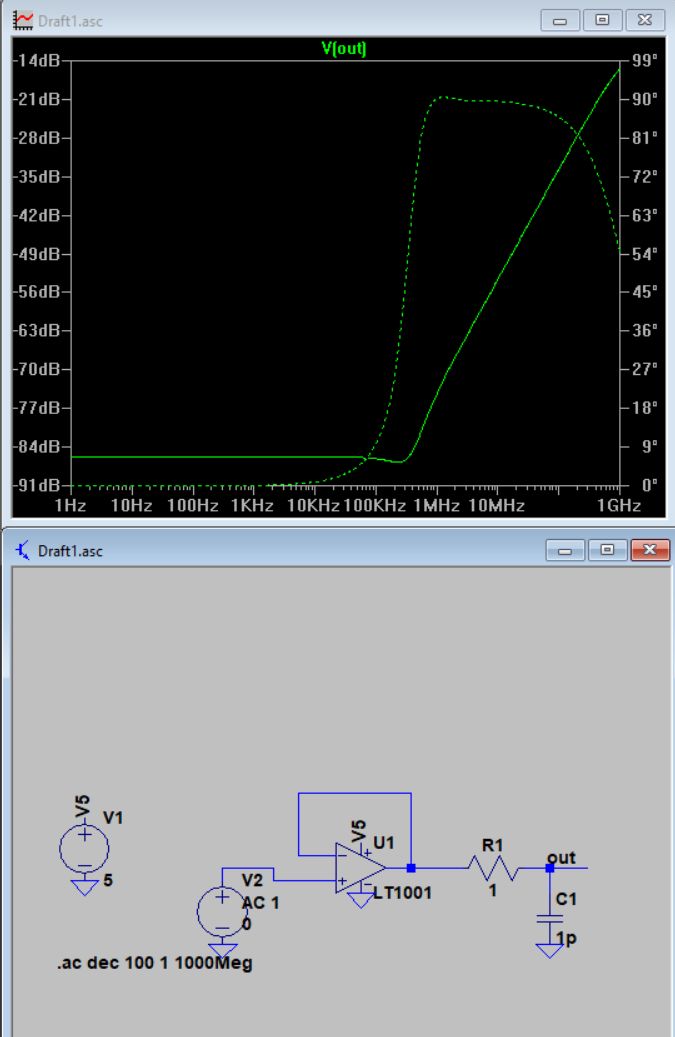Click the ground symbol under op-amp U1

360,900
